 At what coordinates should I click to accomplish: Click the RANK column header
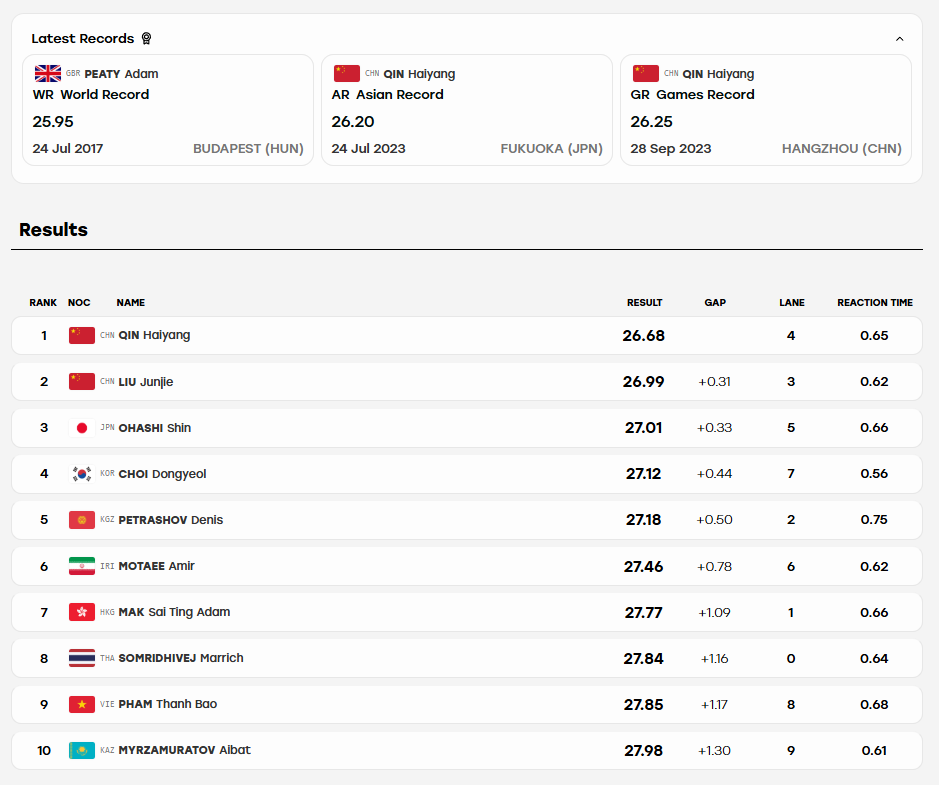click(43, 303)
